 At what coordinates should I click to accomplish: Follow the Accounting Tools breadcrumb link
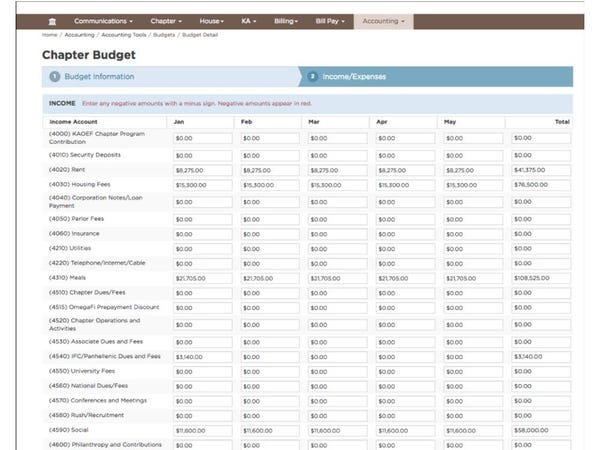[124, 35]
